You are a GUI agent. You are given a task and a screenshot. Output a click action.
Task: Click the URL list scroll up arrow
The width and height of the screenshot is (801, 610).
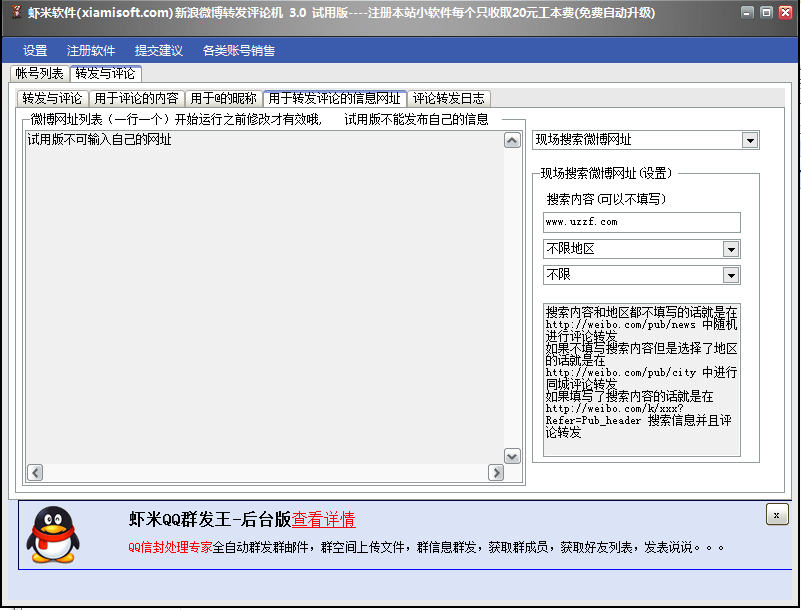[x=512, y=140]
